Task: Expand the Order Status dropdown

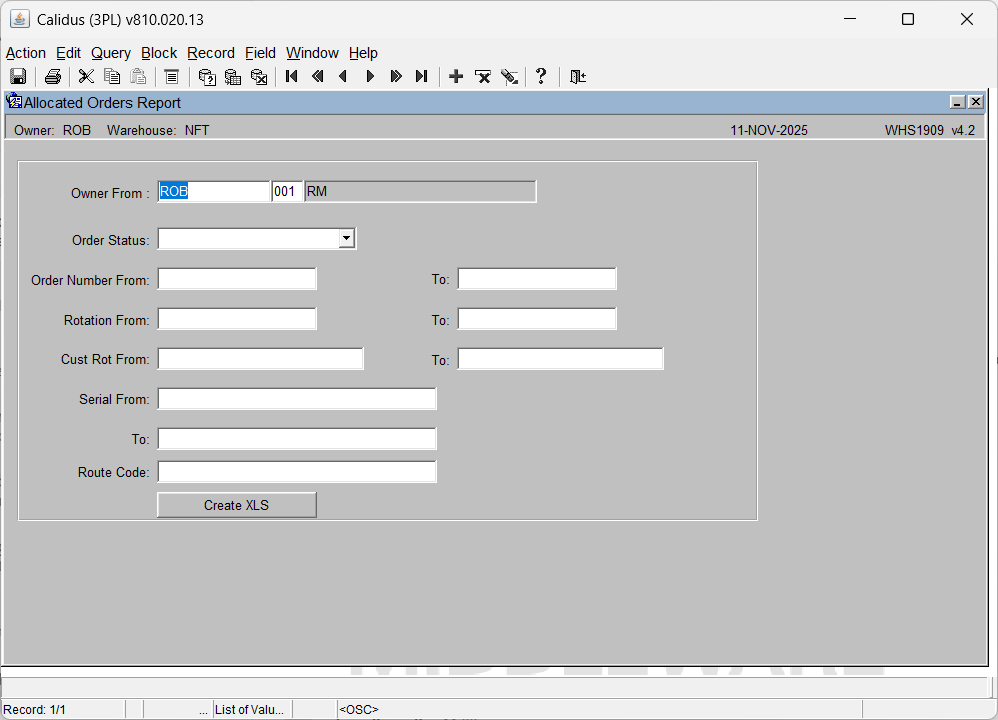Action: click(x=346, y=239)
